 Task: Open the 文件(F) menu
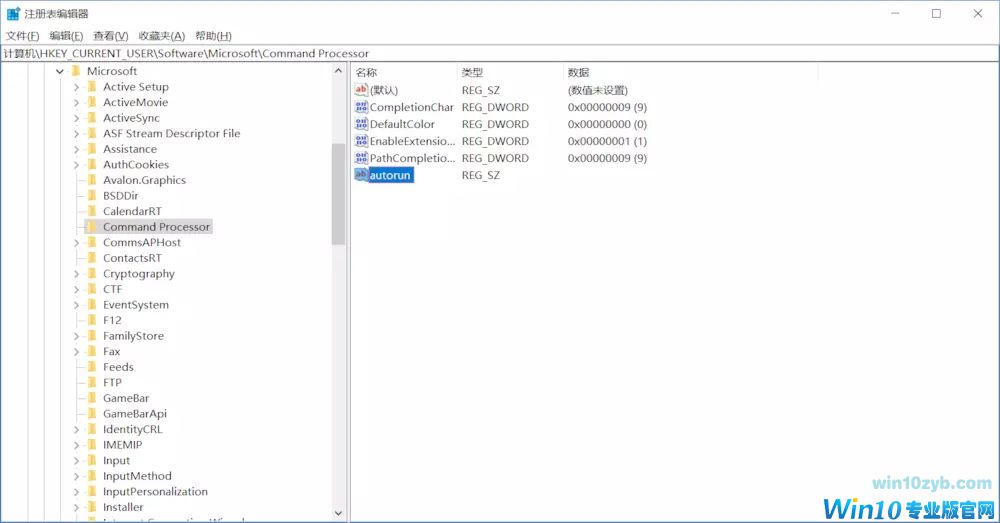click(22, 36)
